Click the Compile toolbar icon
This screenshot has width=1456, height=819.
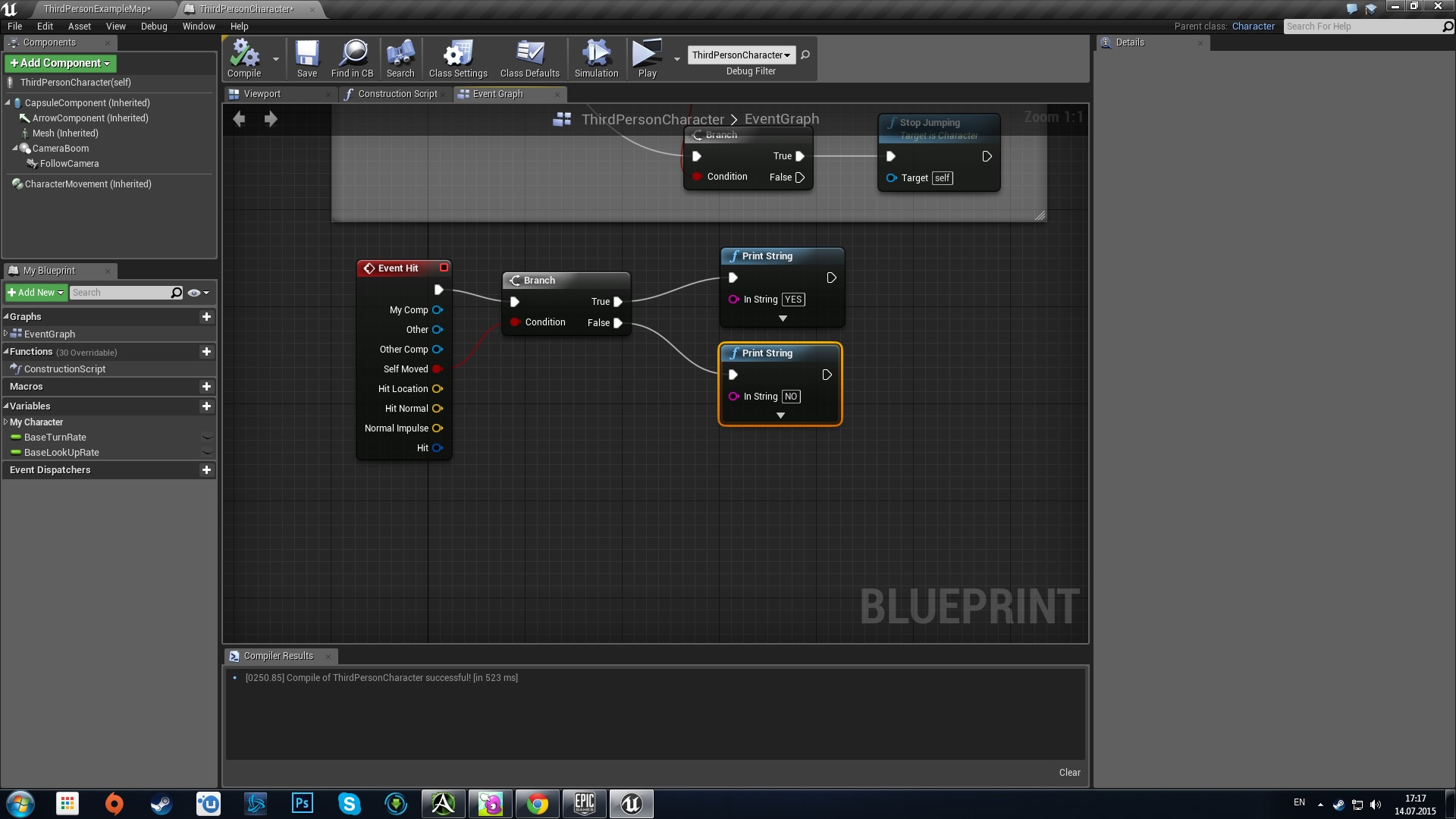tap(244, 58)
